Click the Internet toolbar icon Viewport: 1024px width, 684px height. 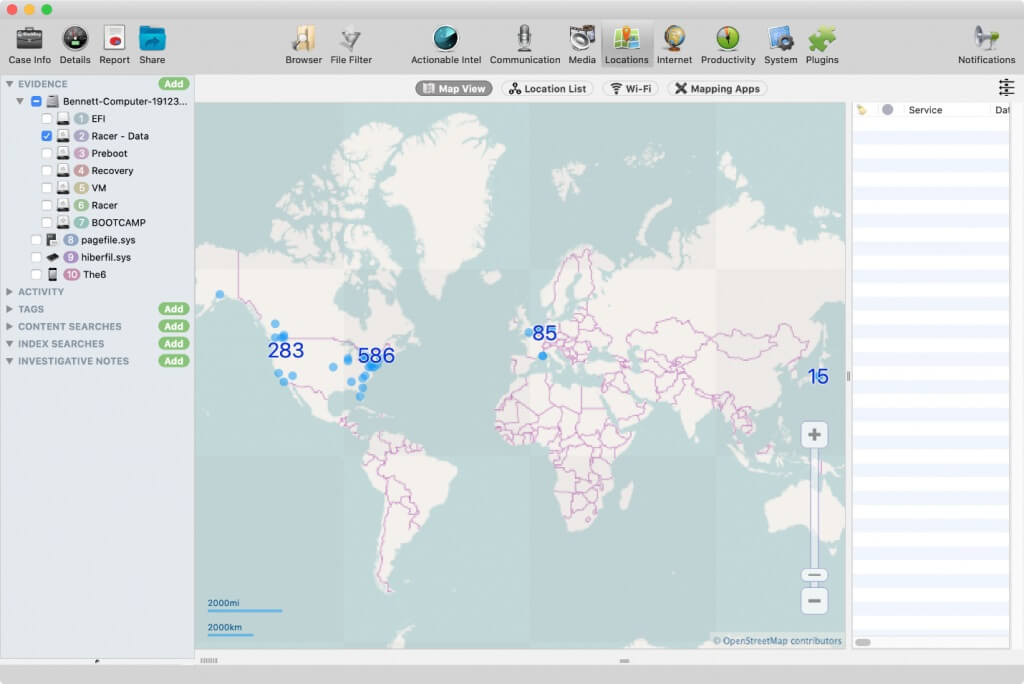[x=674, y=40]
